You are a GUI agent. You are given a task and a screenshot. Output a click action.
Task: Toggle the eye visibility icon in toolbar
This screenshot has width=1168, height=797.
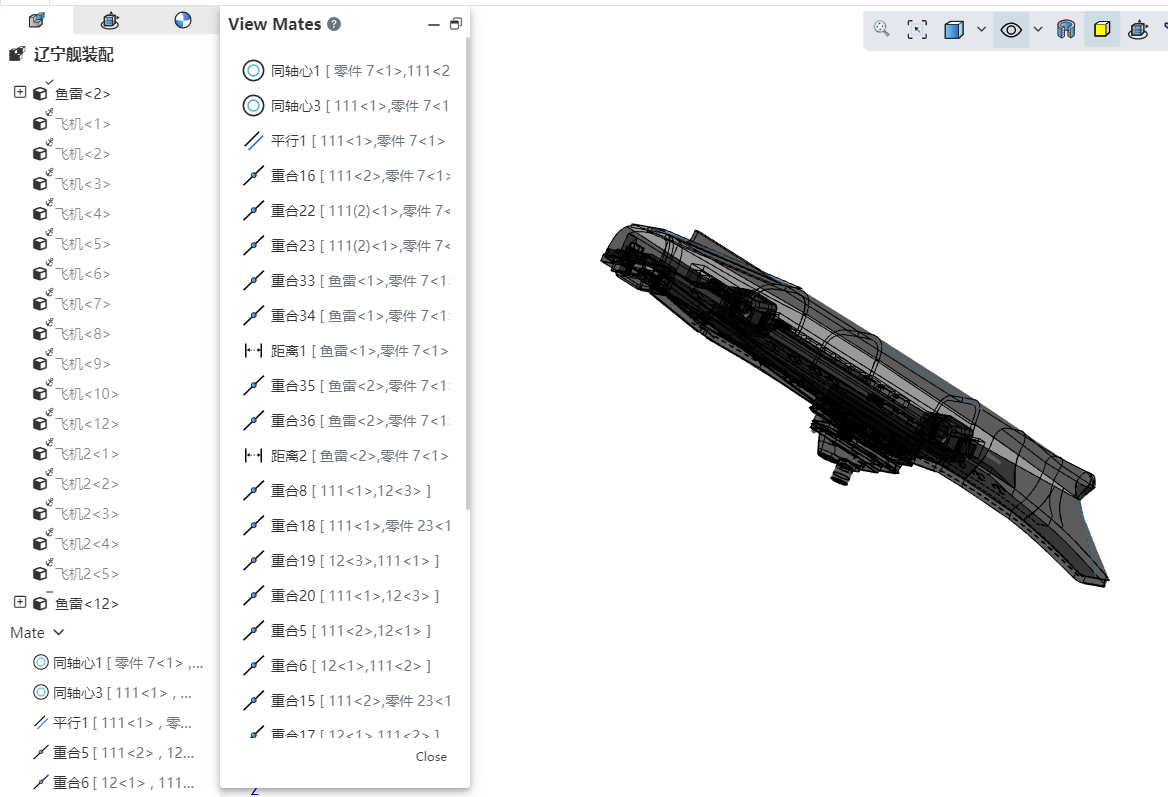pos(1011,30)
